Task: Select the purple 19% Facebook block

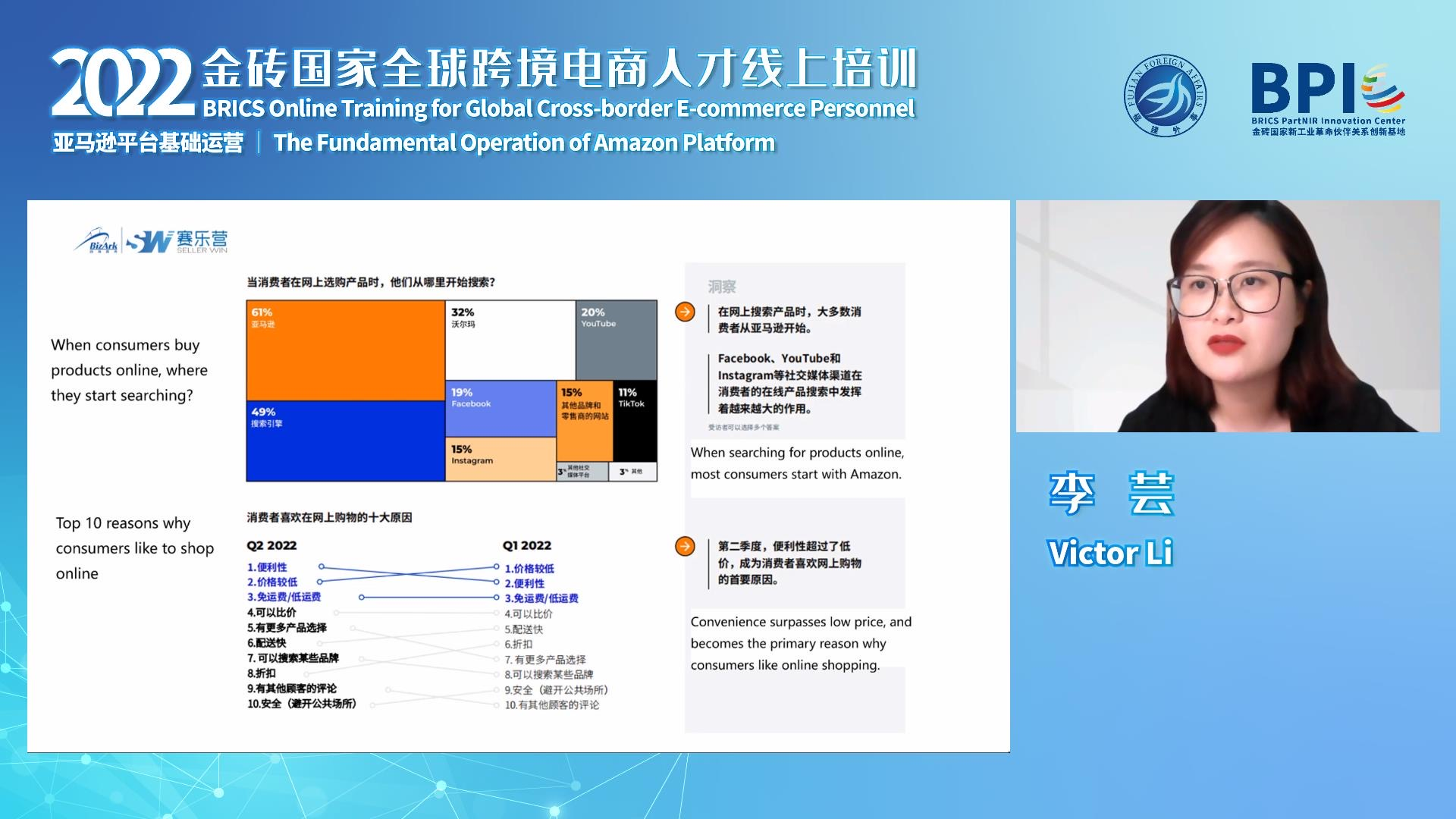Action: pyautogui.click(x=500, y=409)
